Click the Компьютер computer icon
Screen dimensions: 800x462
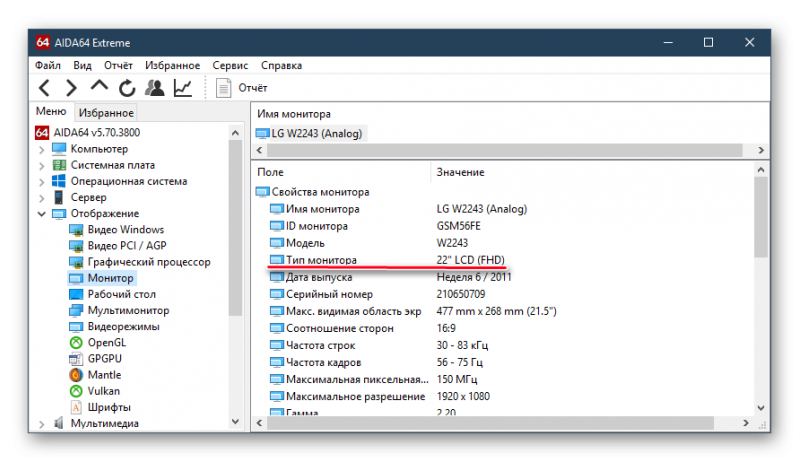[x=59, y=149]
